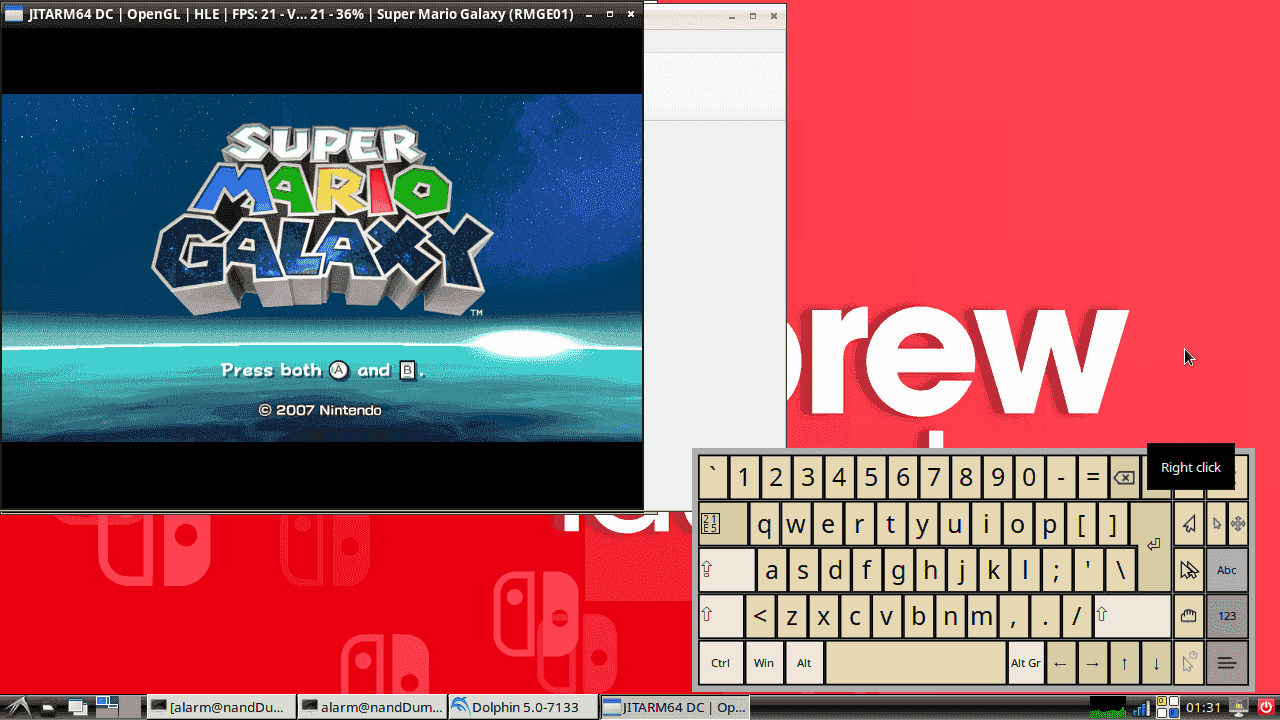This screenshot has width=1280, height=720.
Task: Toggle left Shift on the on-screen keyboard
Action: [x=720, y=615]
